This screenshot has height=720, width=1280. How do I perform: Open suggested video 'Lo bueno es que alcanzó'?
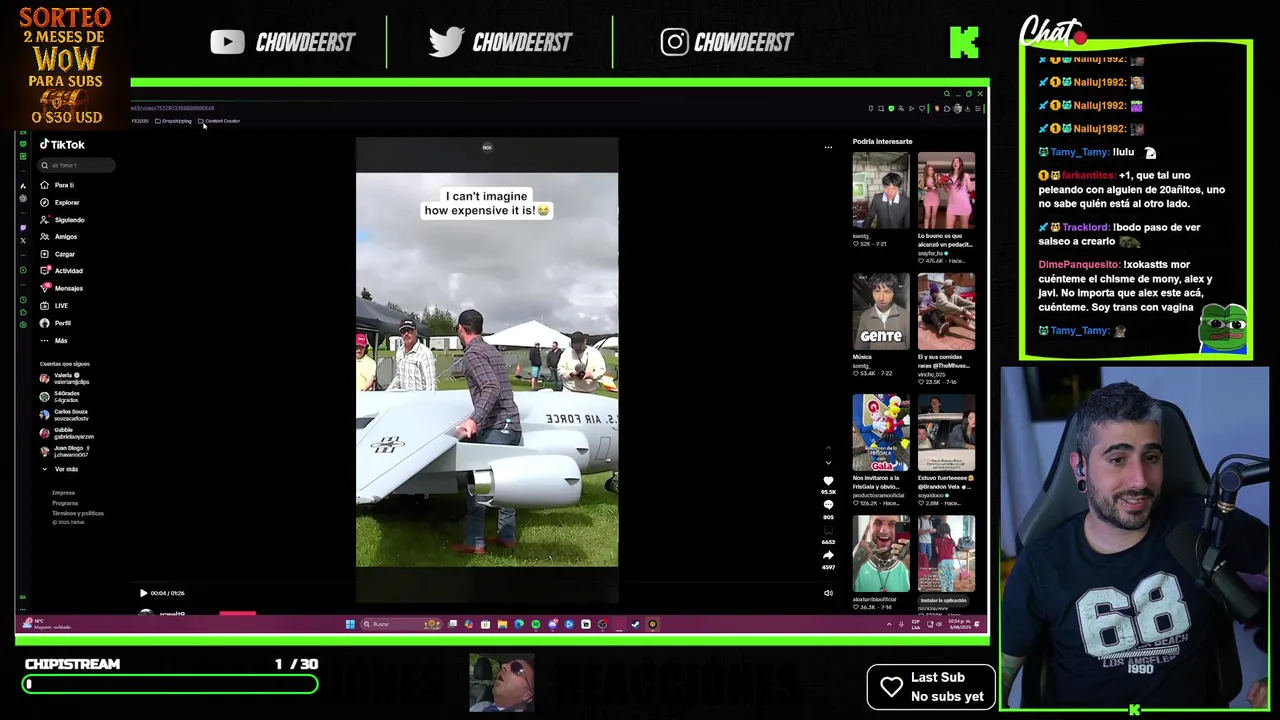coord(946,191)
